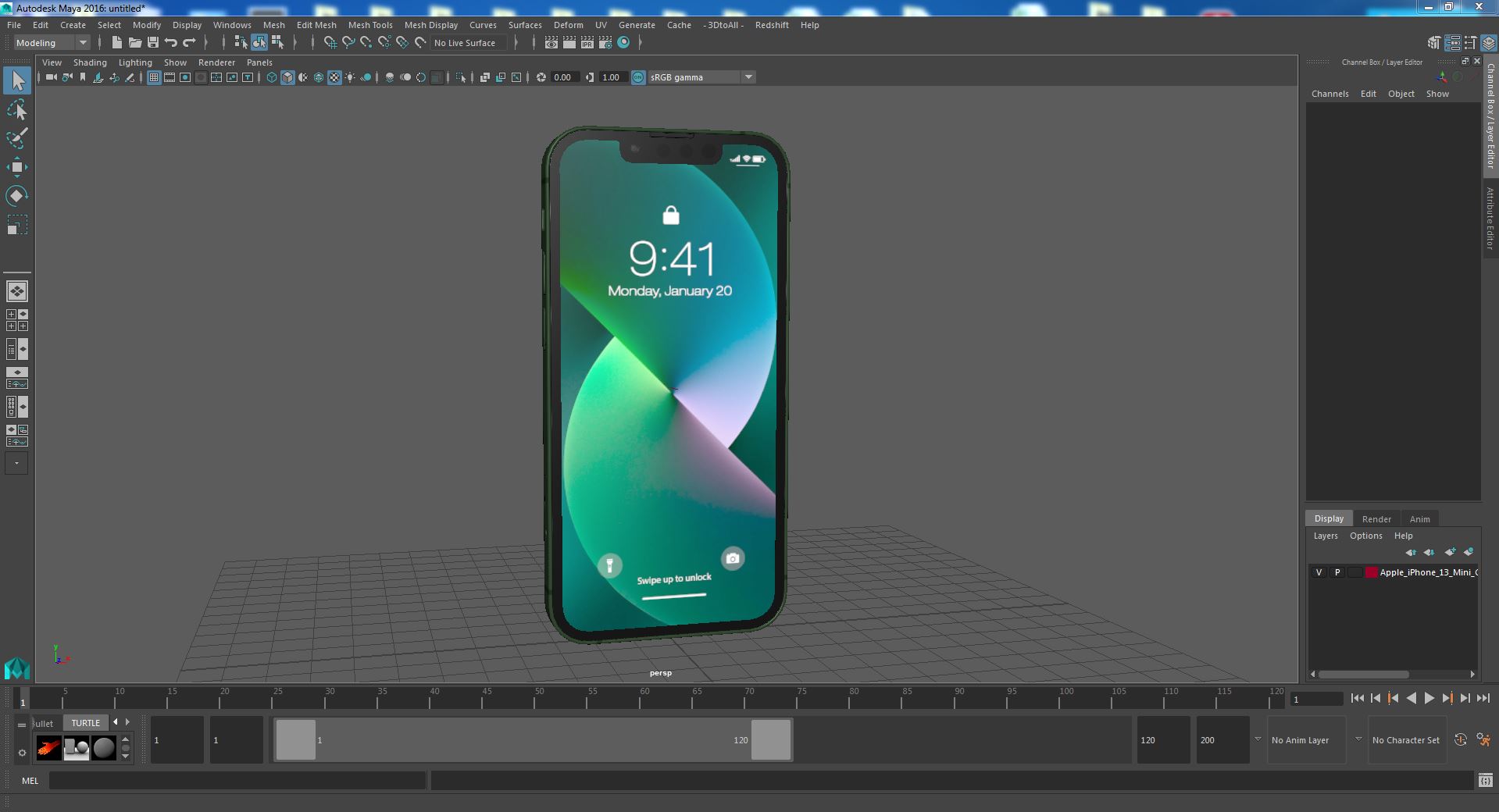Click Create new layer icon in Layer Editor
The width and height of the screenshot is (1499, 812).
tap(1450, 552)
